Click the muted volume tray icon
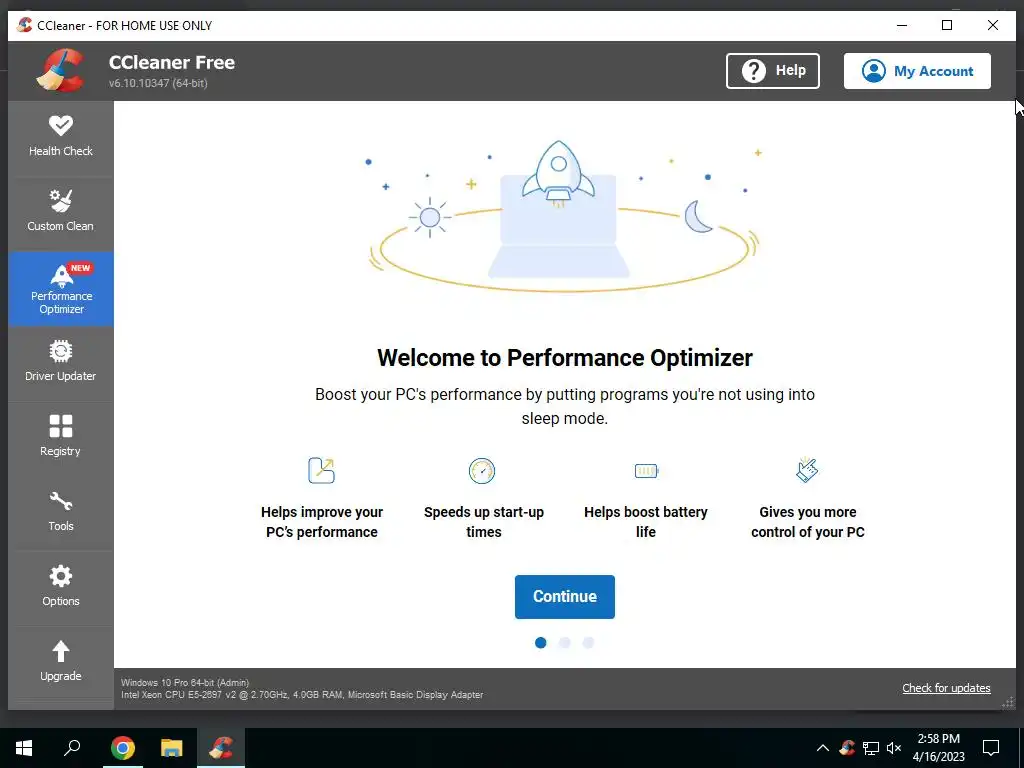 coord(894,748)
